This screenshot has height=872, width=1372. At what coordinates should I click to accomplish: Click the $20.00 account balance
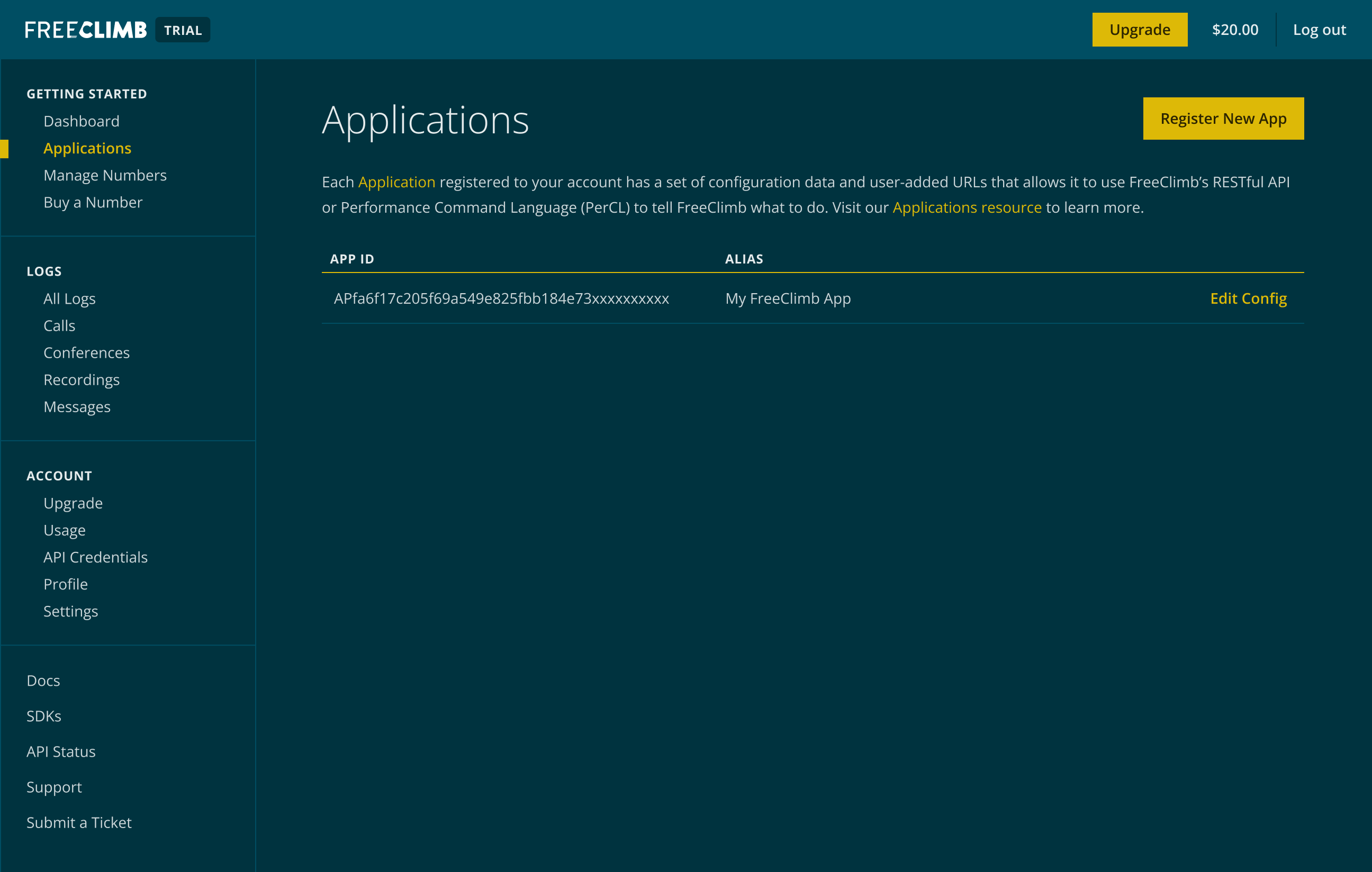1235,30
